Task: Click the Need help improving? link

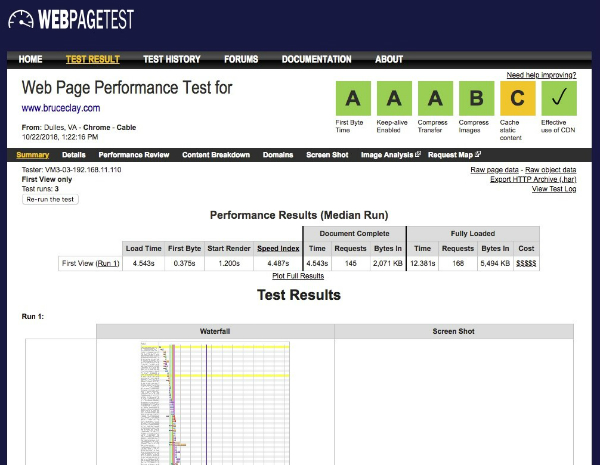Action: point(541,75)
